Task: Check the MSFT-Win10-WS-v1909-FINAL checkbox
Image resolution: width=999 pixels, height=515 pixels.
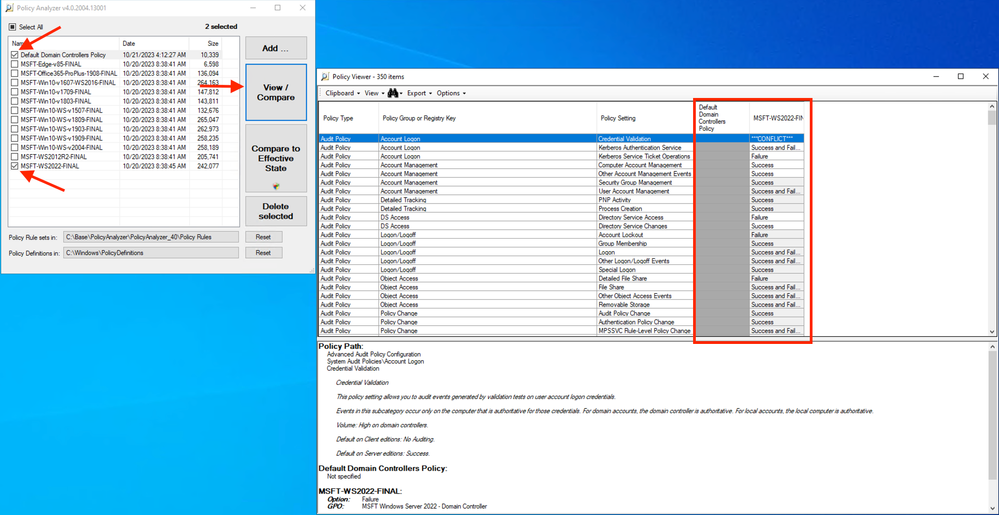Action: click(15, 138)
